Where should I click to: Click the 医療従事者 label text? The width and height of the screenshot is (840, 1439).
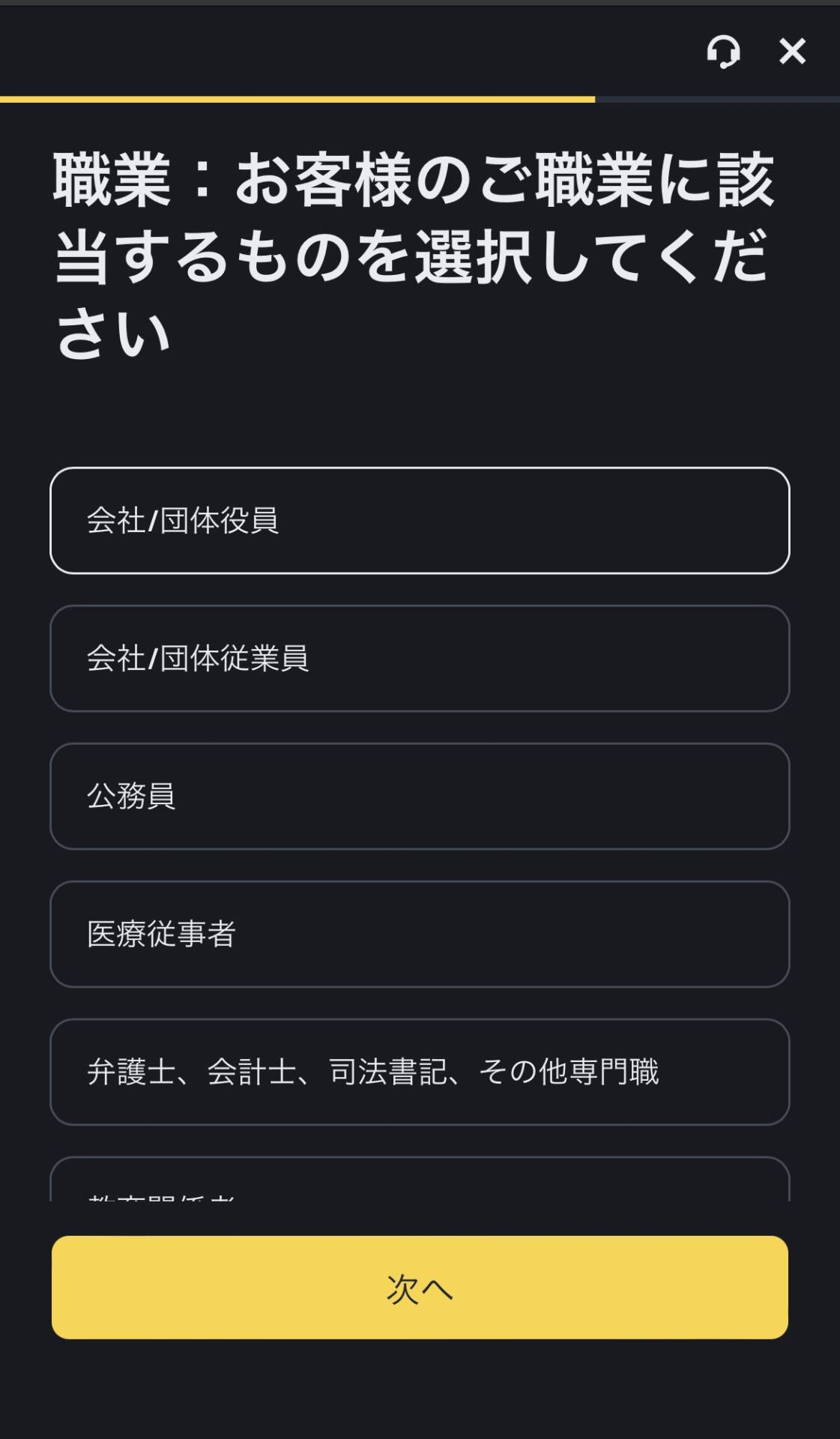coord(161,934)
